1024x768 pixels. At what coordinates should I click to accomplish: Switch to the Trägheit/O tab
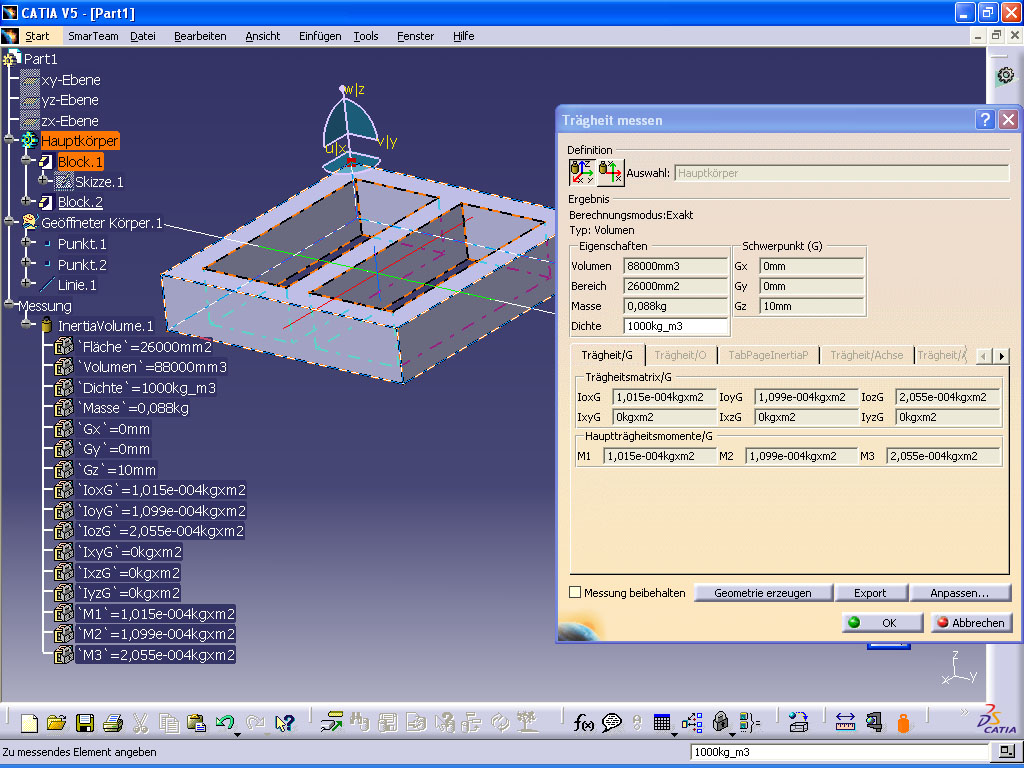click(x=680, y=355)
